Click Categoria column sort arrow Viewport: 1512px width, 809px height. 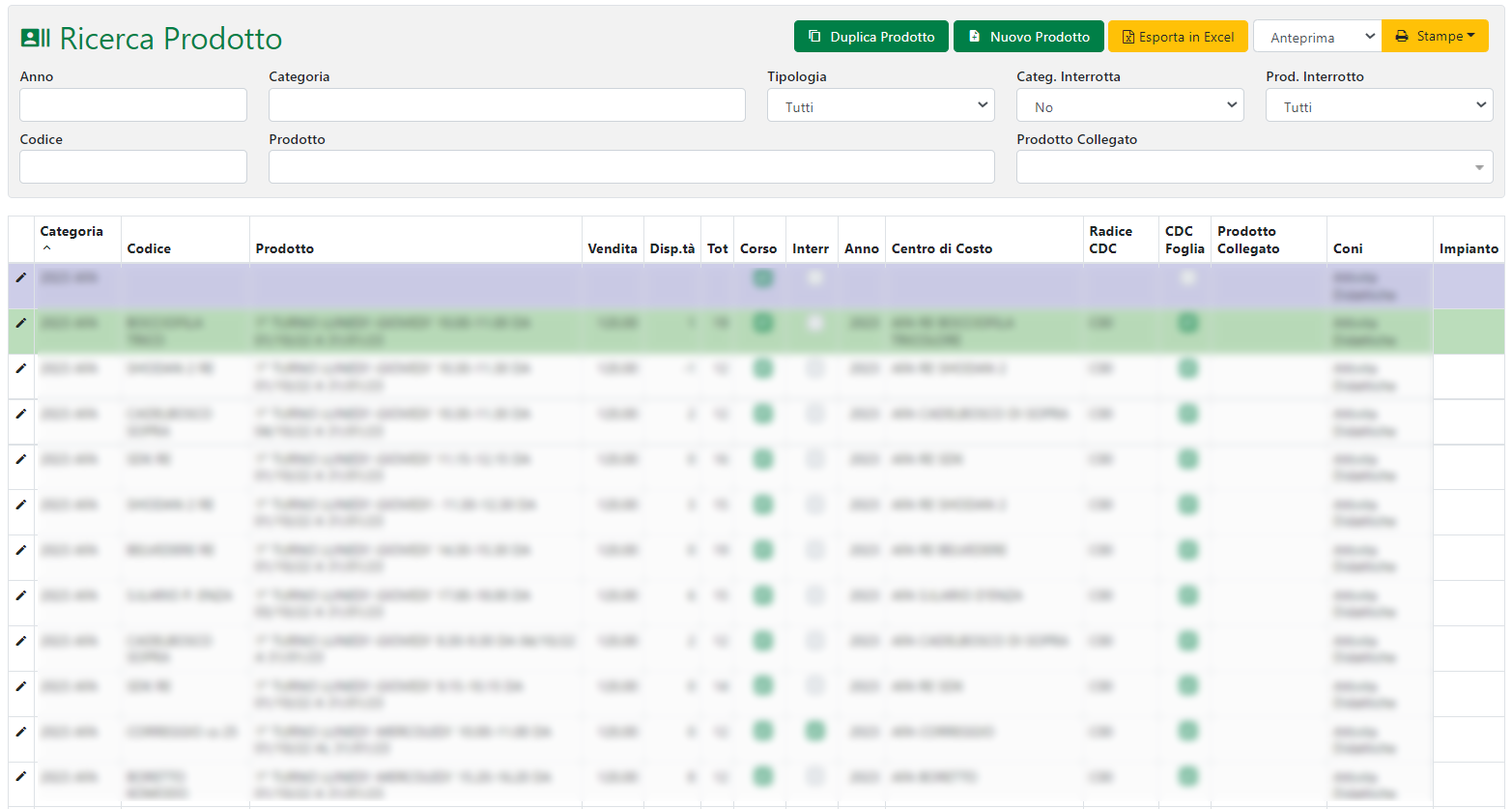46,248
